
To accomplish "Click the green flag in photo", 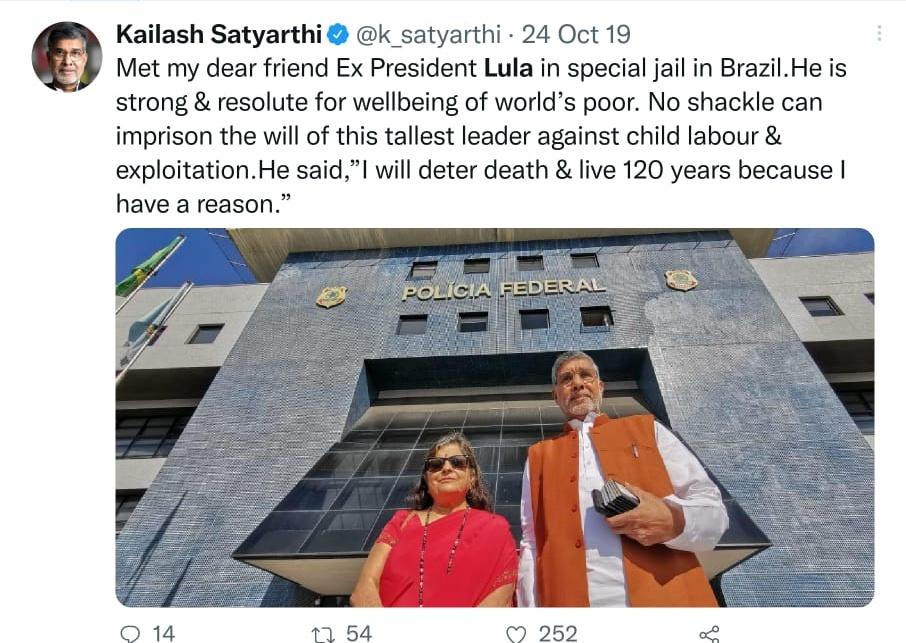I will coord(147,267).
